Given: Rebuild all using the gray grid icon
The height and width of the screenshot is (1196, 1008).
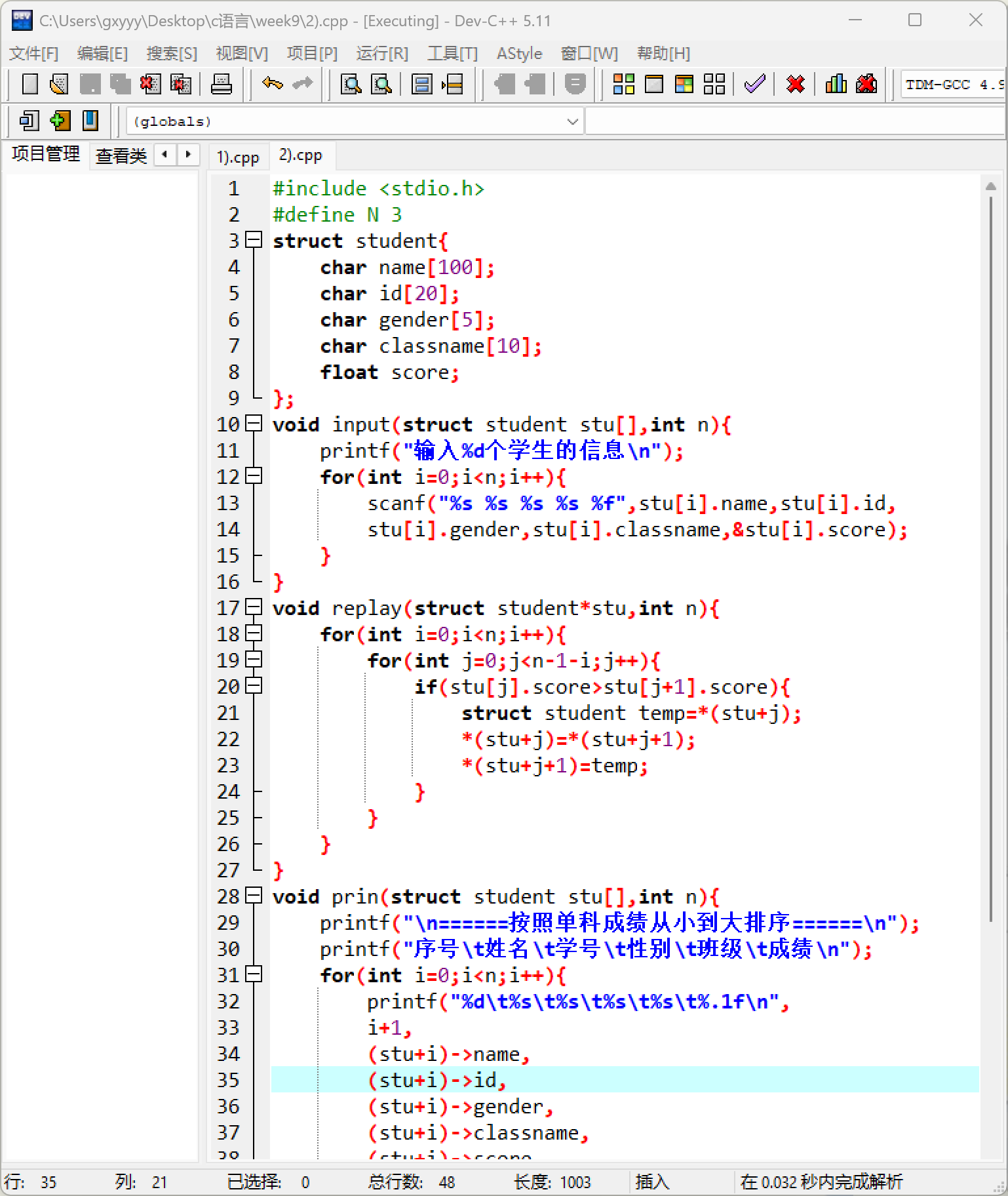Looking at the screenshot, I should click(714, 84).
